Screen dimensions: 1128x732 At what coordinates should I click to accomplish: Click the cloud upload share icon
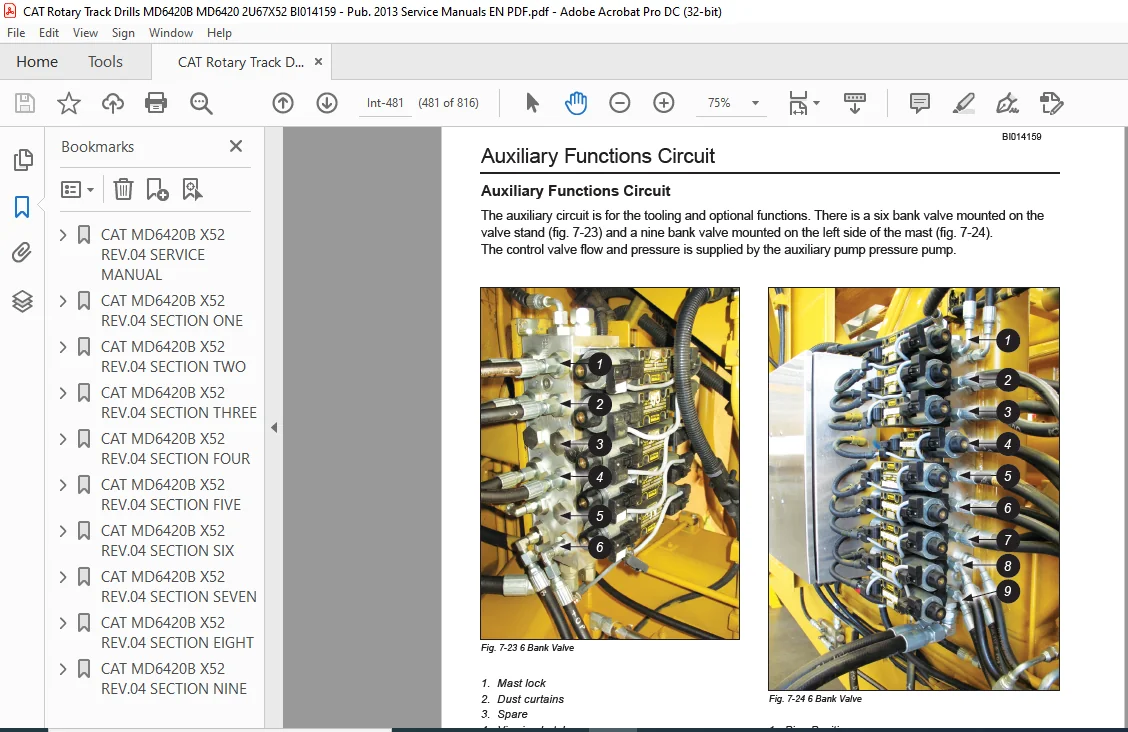(112, 103)
